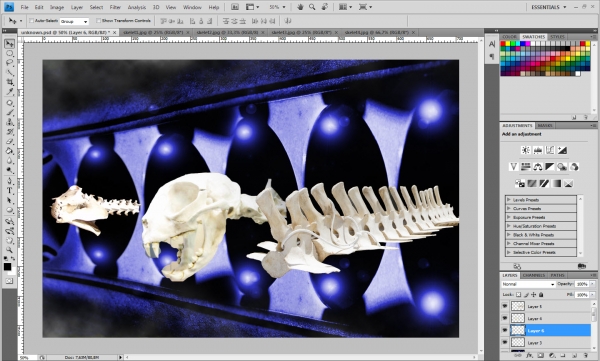Open layer styles fx menu
600x361 pixels.
point(529,356)
